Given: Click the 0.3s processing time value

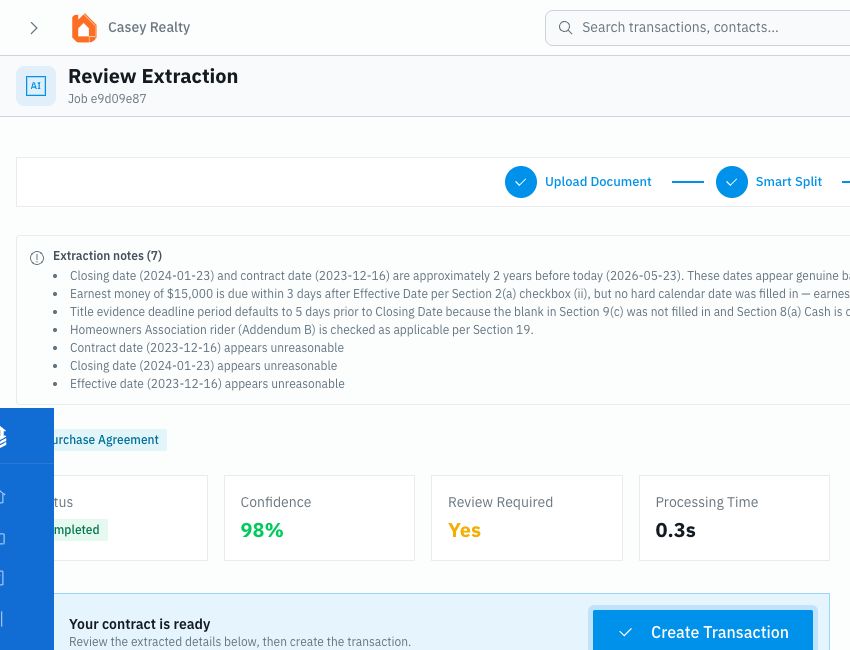Looking at the screenshot, I should [675, 530].
